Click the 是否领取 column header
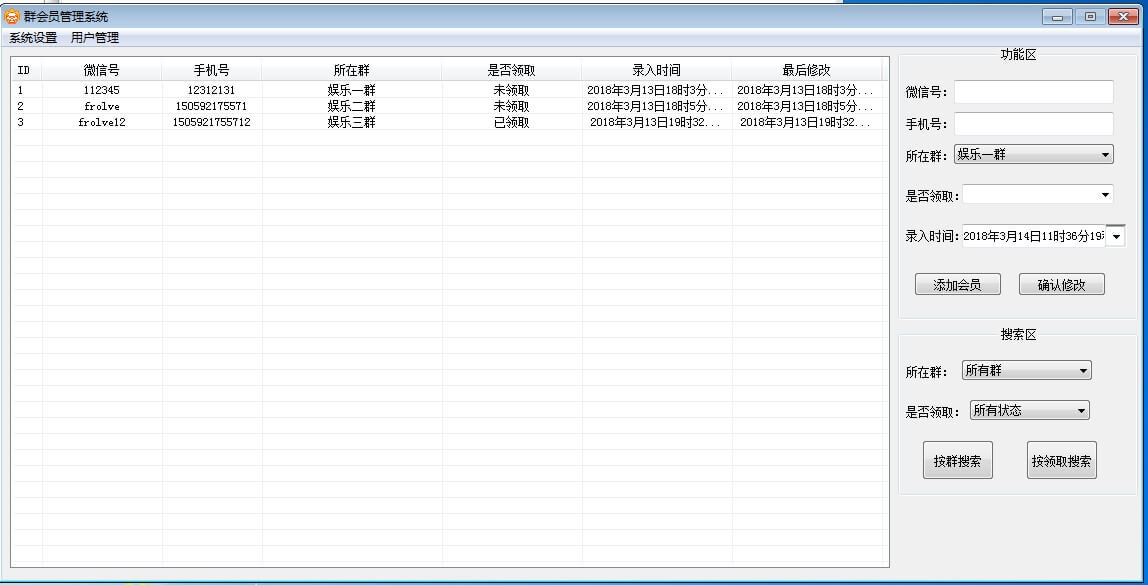The image size is (1148, 585). tap(510, 69)
